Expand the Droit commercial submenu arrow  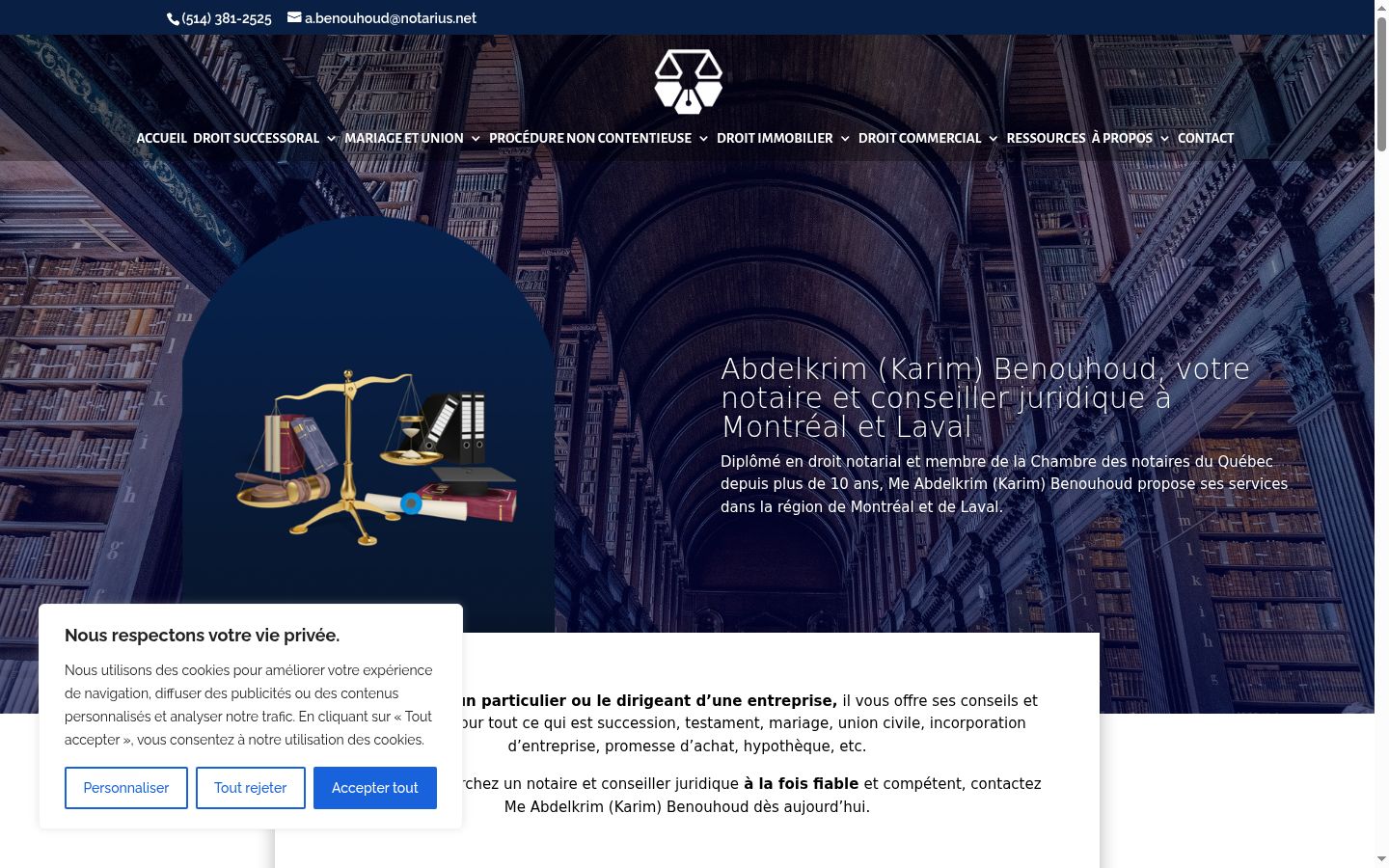point(994,139)
